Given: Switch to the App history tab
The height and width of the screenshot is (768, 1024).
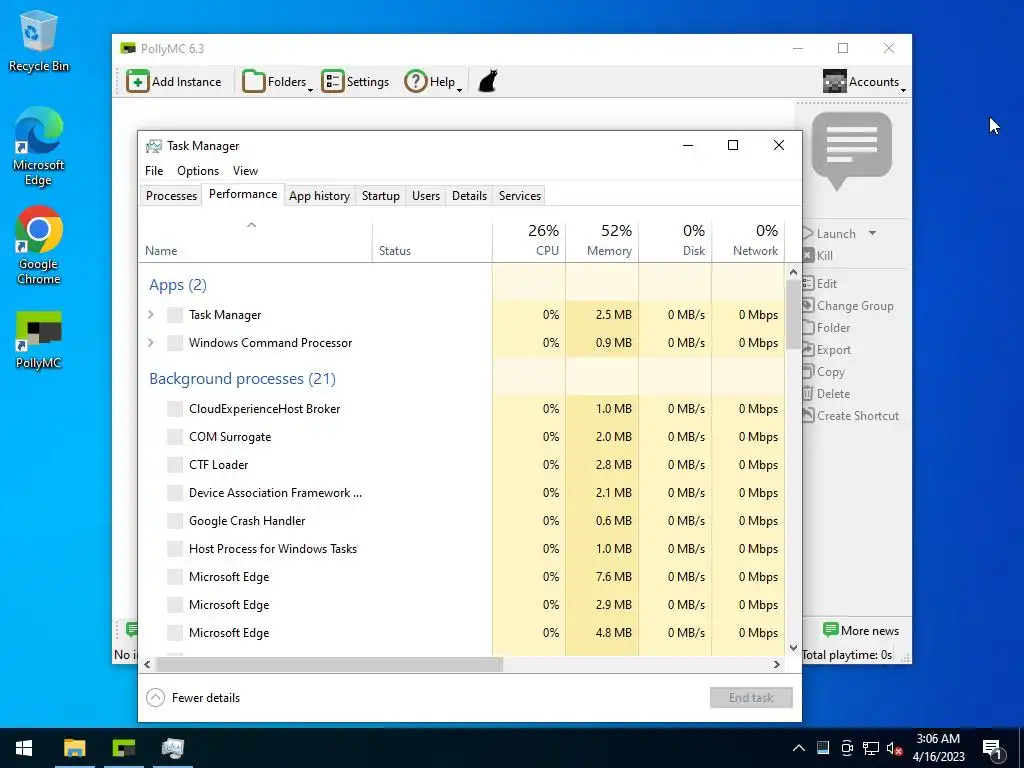Looking at the screenshot, I should click(x=319, y=196).
